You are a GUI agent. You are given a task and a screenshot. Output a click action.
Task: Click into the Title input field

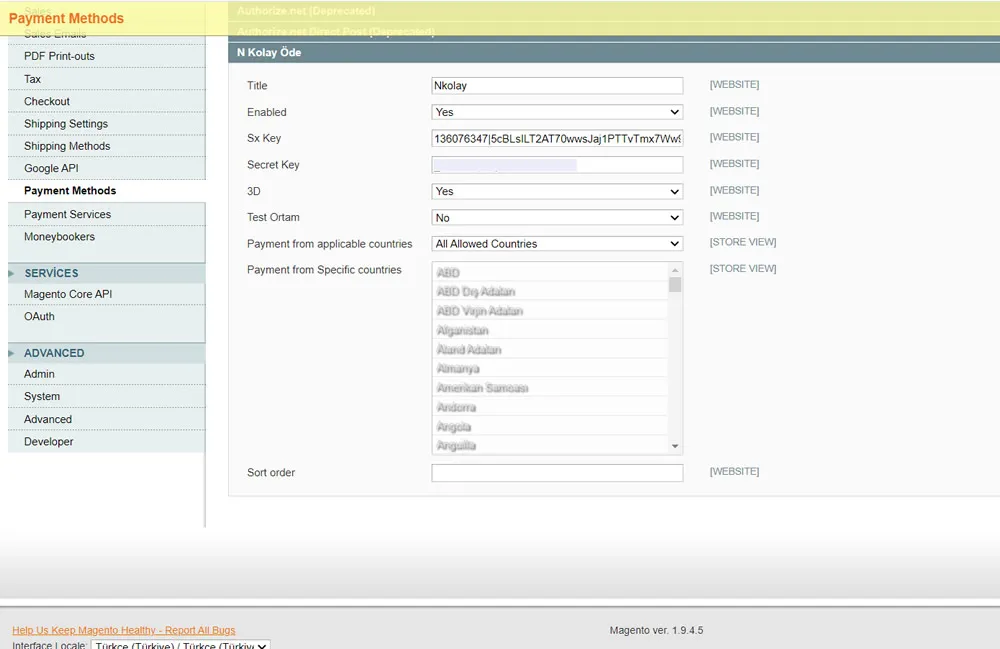557,86
